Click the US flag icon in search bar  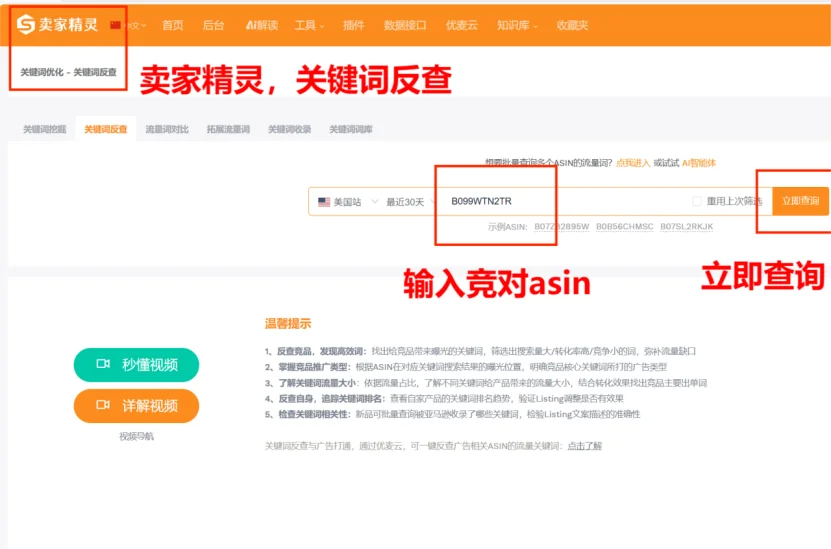click(324, 202)
